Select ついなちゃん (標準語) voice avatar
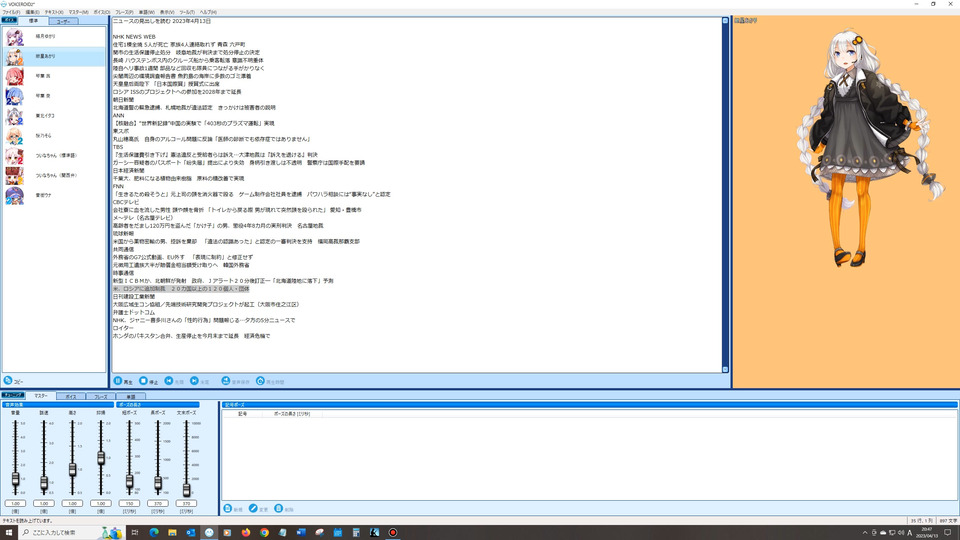960x540 pixels. (15, 156)
